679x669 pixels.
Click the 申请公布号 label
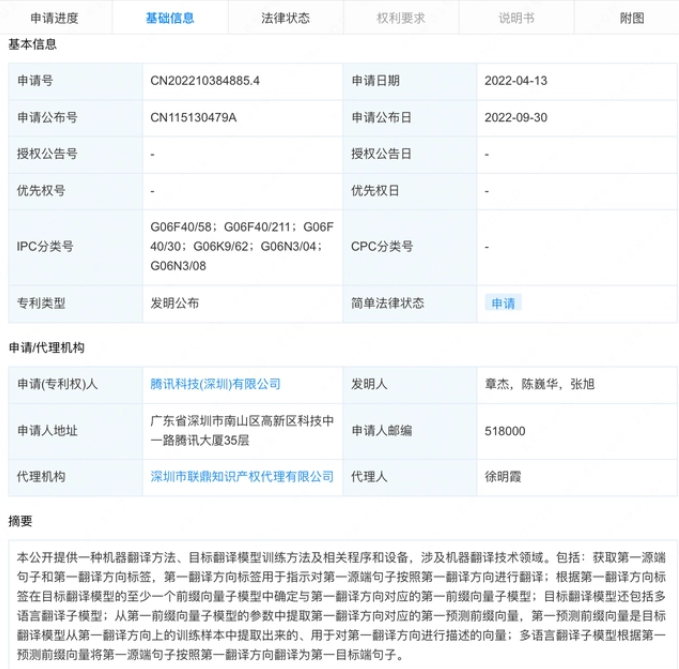pyautogui.click(x=47, y=118)
